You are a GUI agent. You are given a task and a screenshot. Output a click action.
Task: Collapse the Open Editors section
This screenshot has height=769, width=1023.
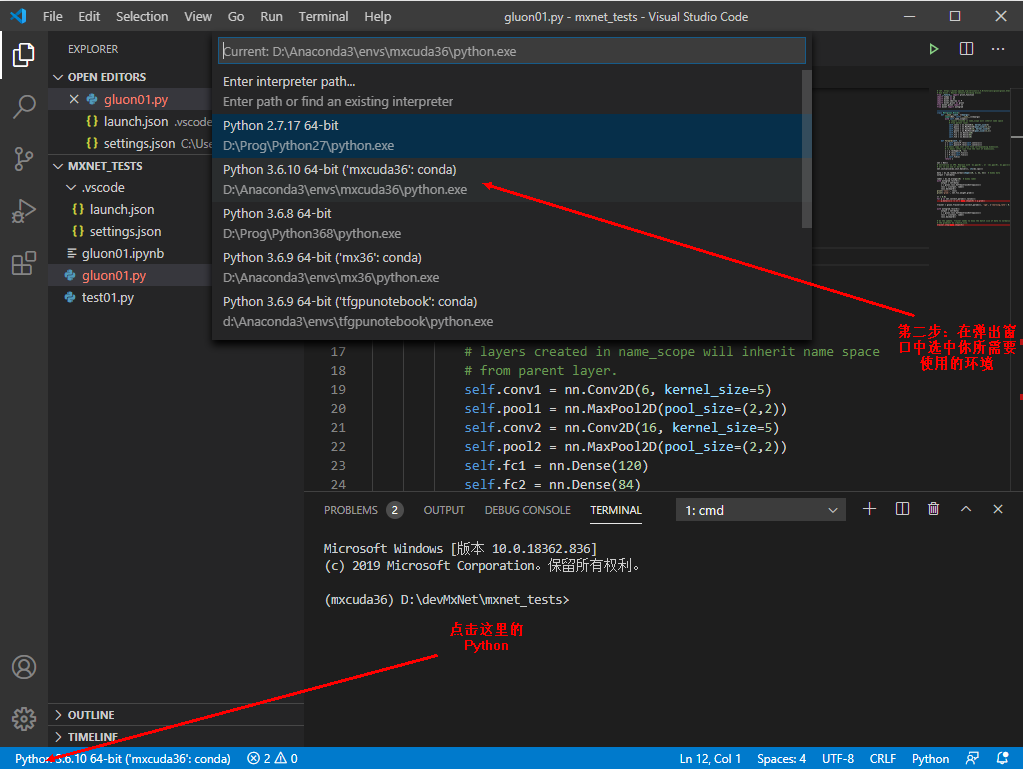pyautogui.click(x=176, y=77)
